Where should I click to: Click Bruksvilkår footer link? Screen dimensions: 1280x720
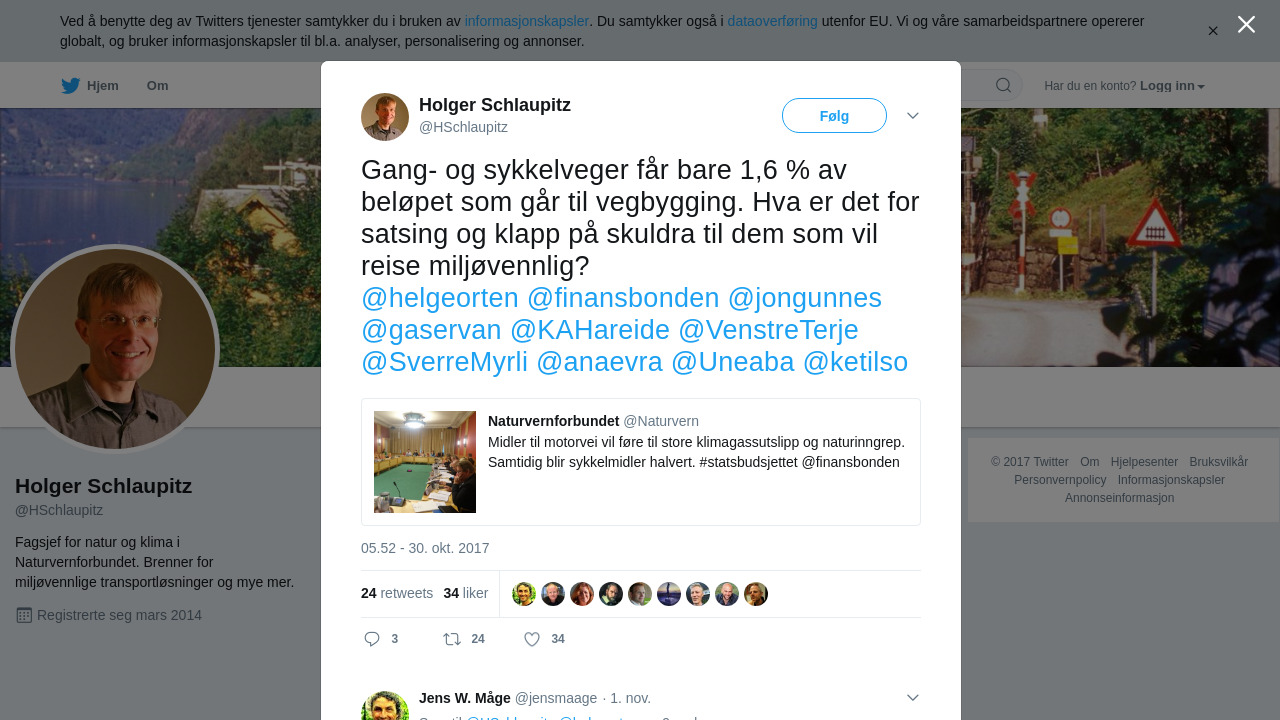1218,462
